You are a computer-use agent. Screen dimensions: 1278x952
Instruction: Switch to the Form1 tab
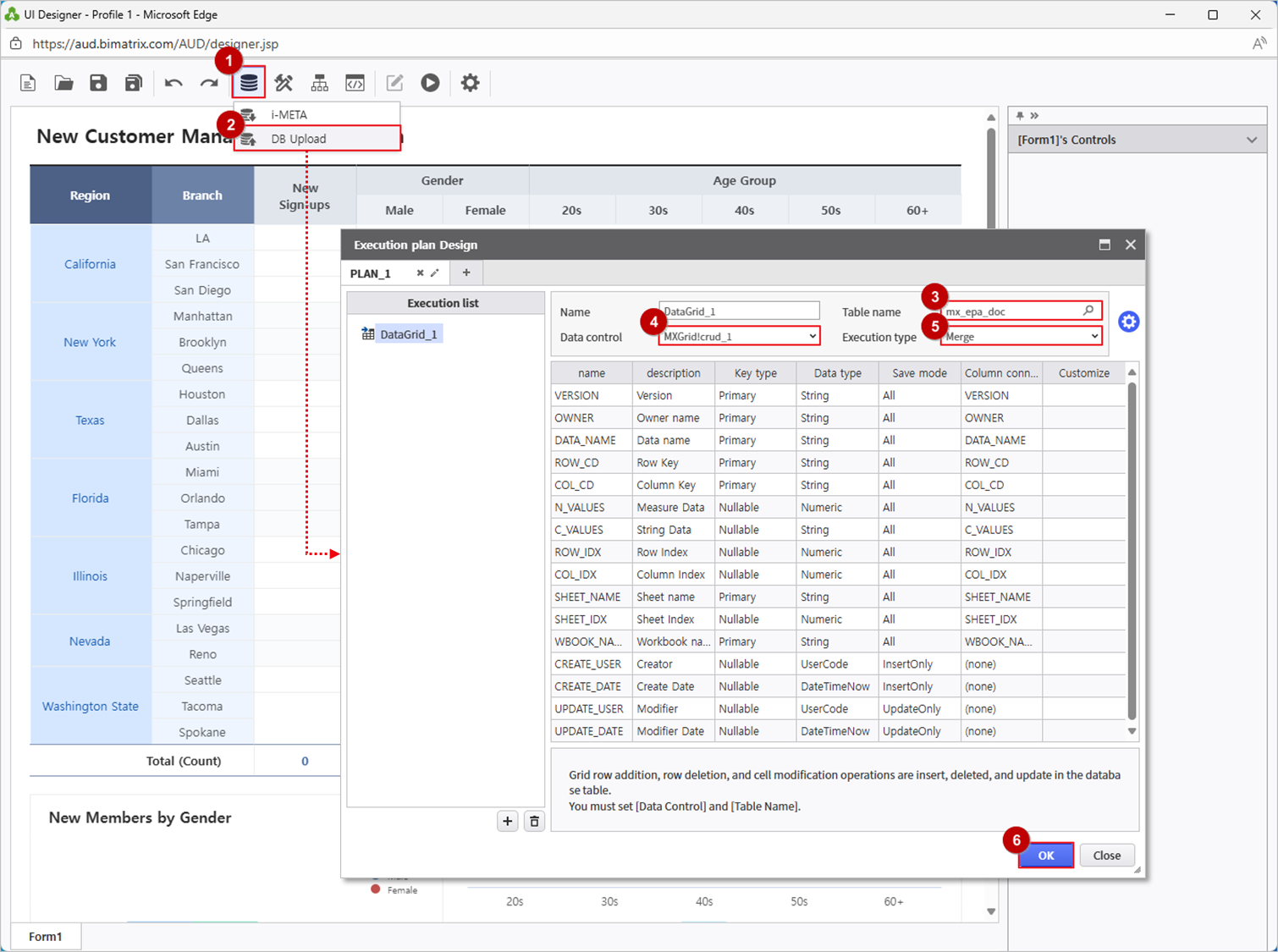tap(46, 936)
